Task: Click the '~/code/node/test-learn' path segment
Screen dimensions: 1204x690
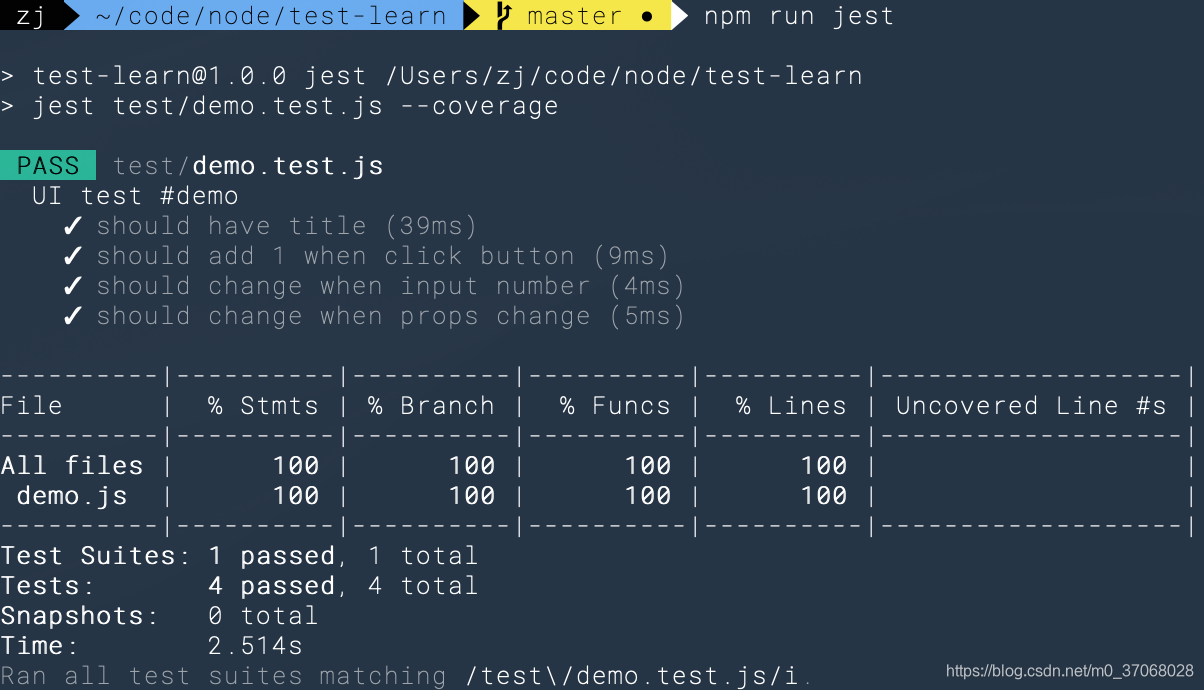Action: (271, 16)
